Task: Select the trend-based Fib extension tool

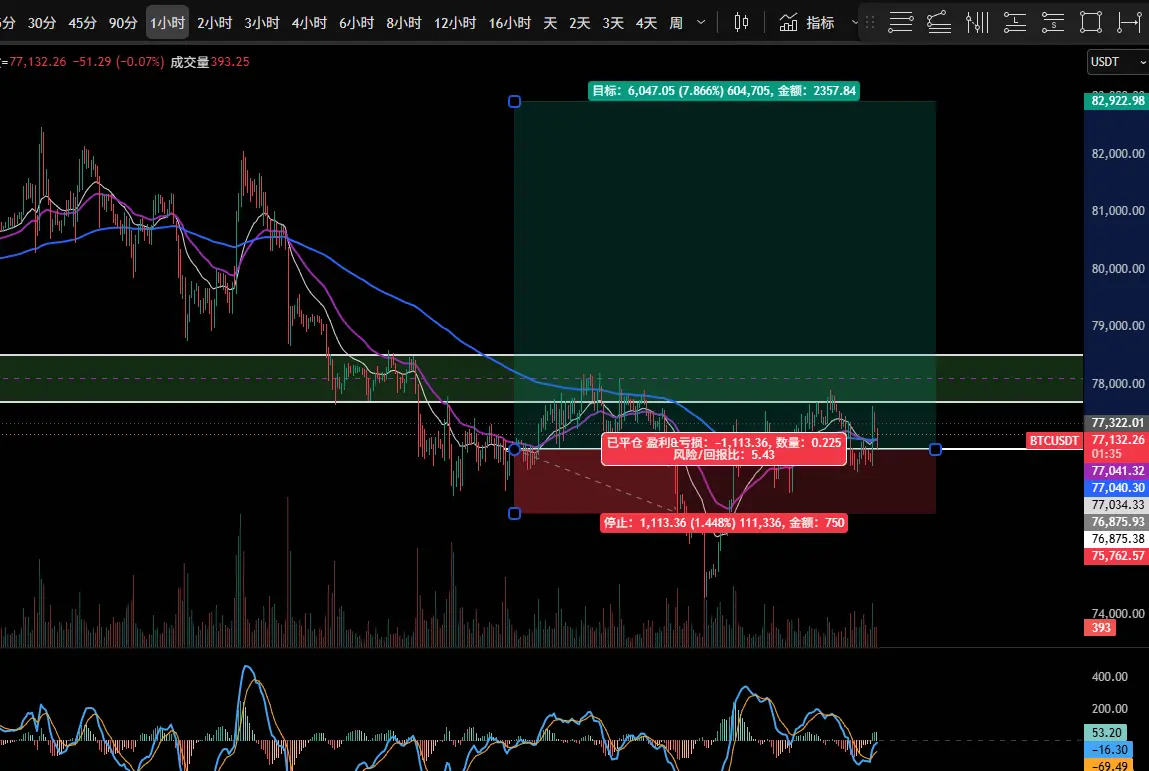Action: (939, 23)
